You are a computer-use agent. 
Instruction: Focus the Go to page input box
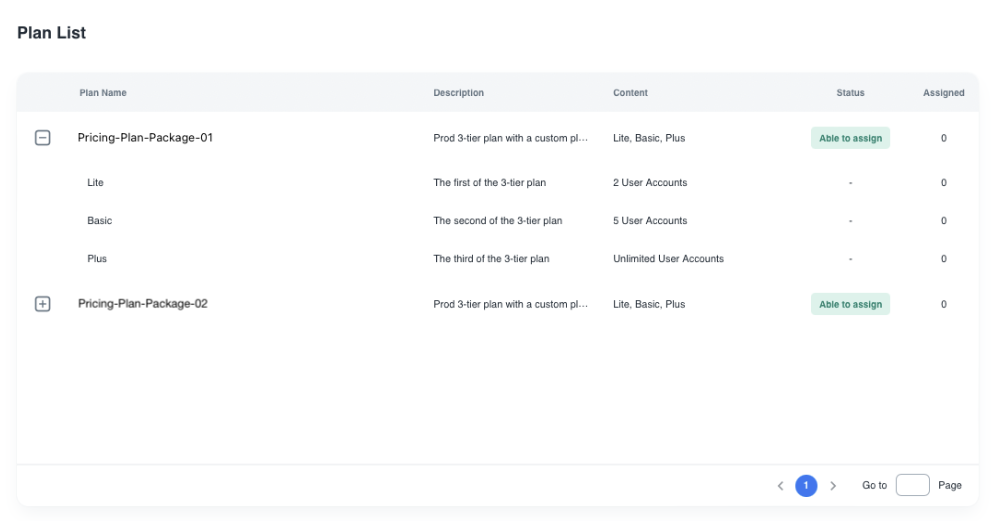912,486
